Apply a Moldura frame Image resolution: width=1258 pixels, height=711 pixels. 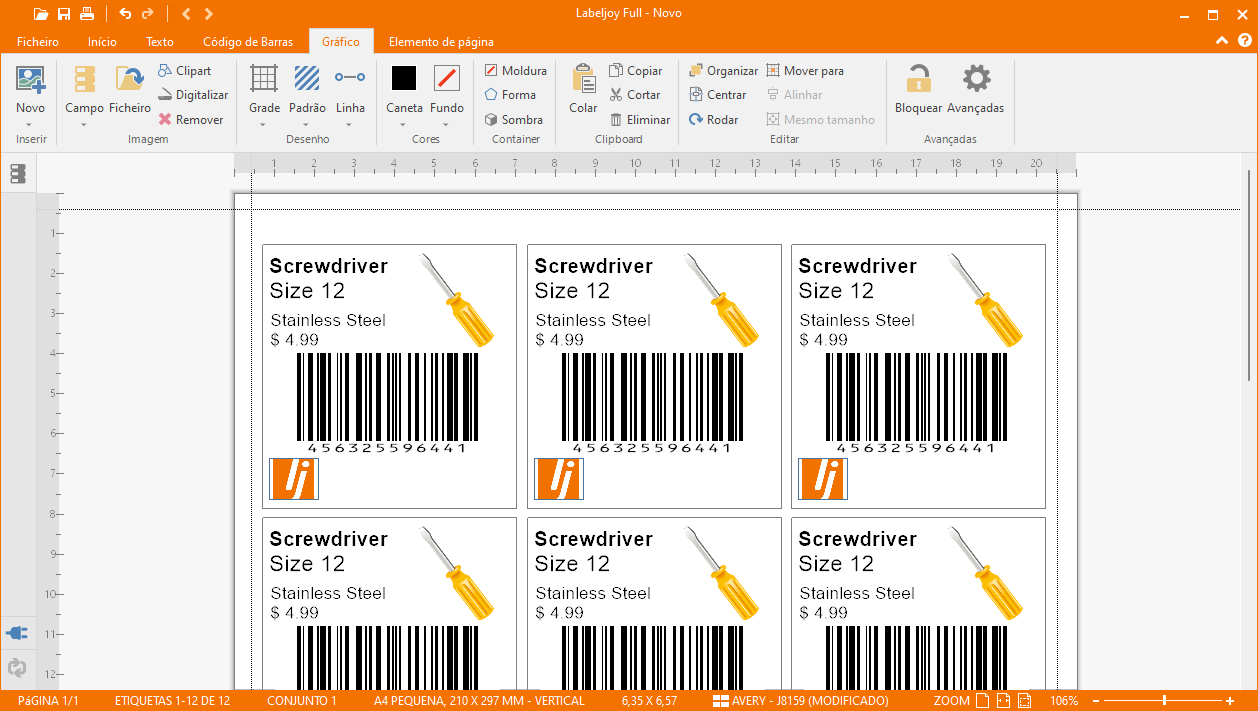tap(515, 71)
